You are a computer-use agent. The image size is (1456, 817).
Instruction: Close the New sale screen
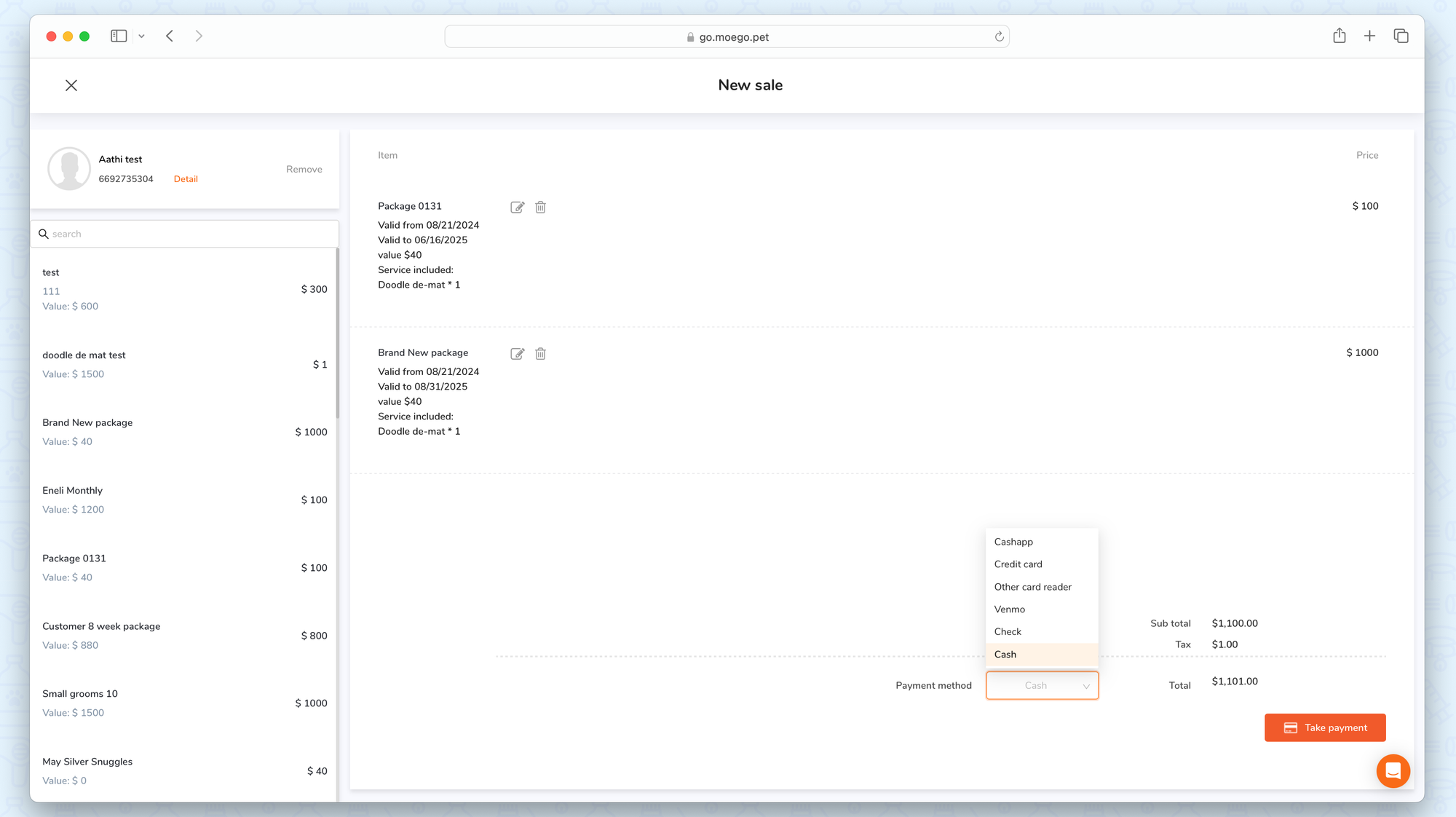(71, 85)
